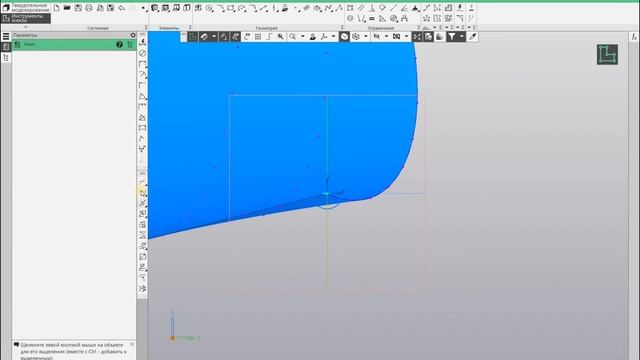Click the highlighted tool in the lower vertical toolbar
Screen dimensions: 640x360
142,192
